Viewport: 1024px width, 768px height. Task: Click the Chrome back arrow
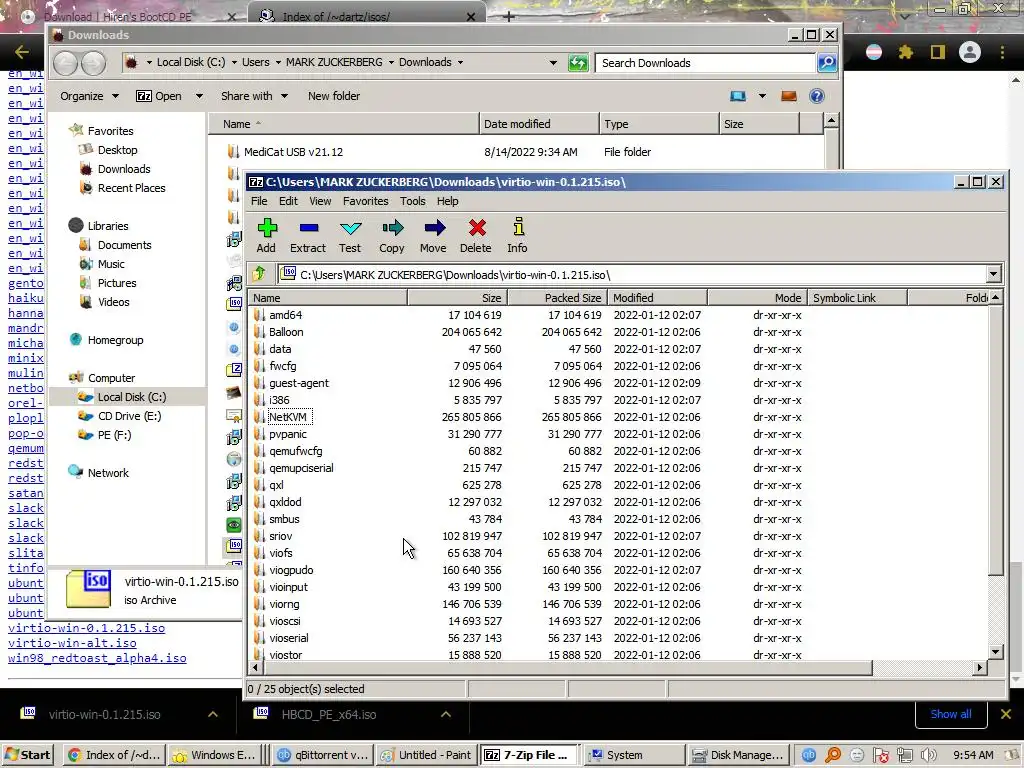pos(22,52)
